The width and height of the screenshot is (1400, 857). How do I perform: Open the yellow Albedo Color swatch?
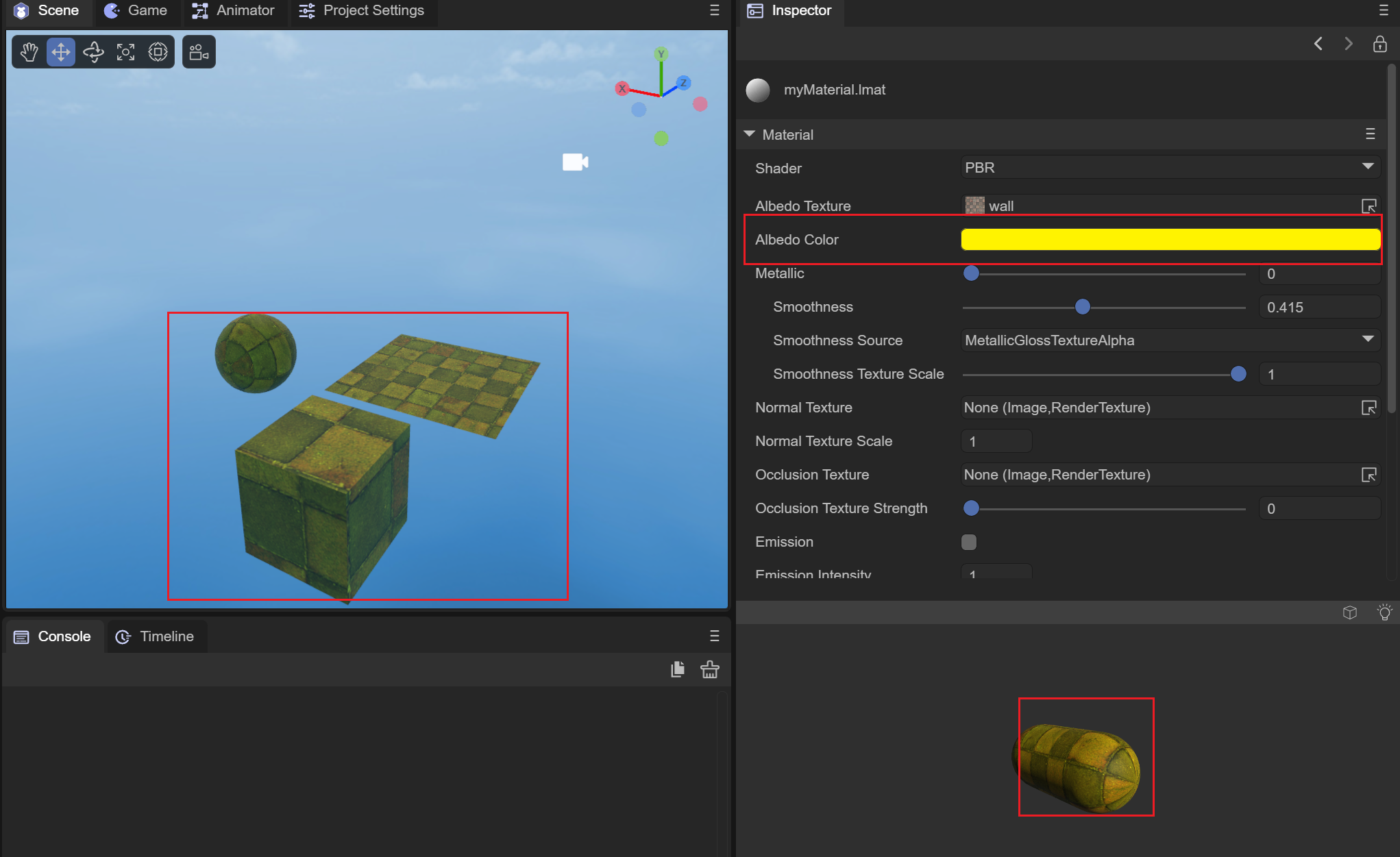coord(1170,240)
